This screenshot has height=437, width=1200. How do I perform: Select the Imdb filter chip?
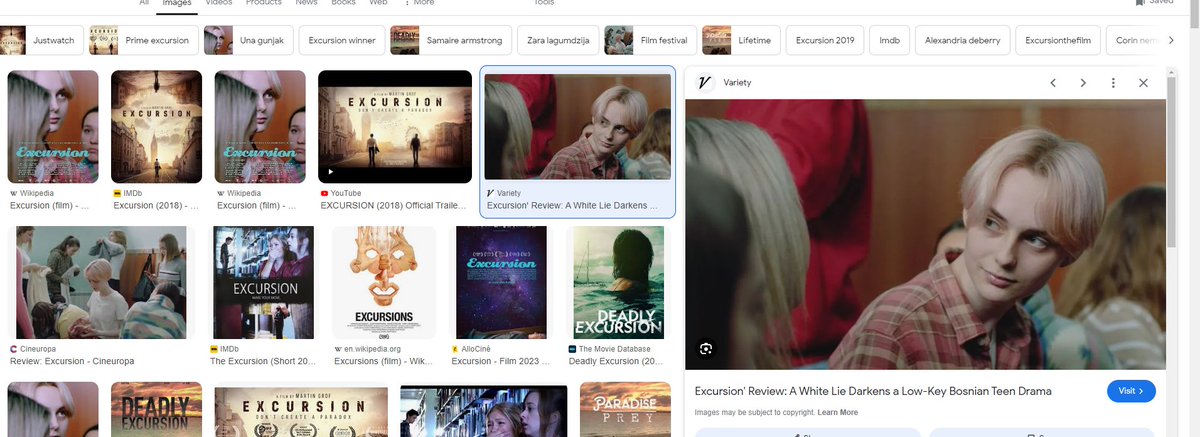(x=889, y=40)
